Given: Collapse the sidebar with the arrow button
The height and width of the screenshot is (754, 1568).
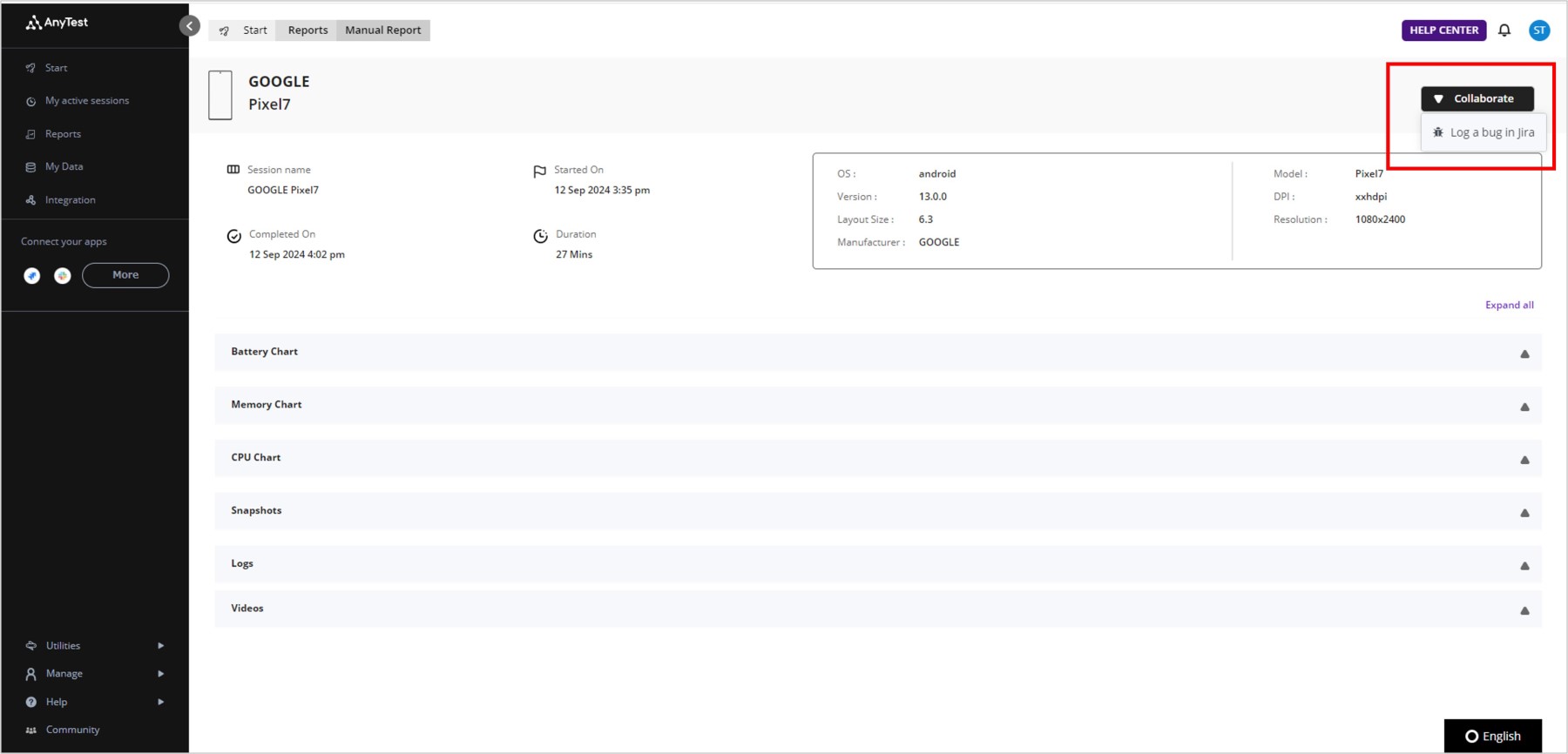Looking at the screenshot, I should [x=190, y=26].
